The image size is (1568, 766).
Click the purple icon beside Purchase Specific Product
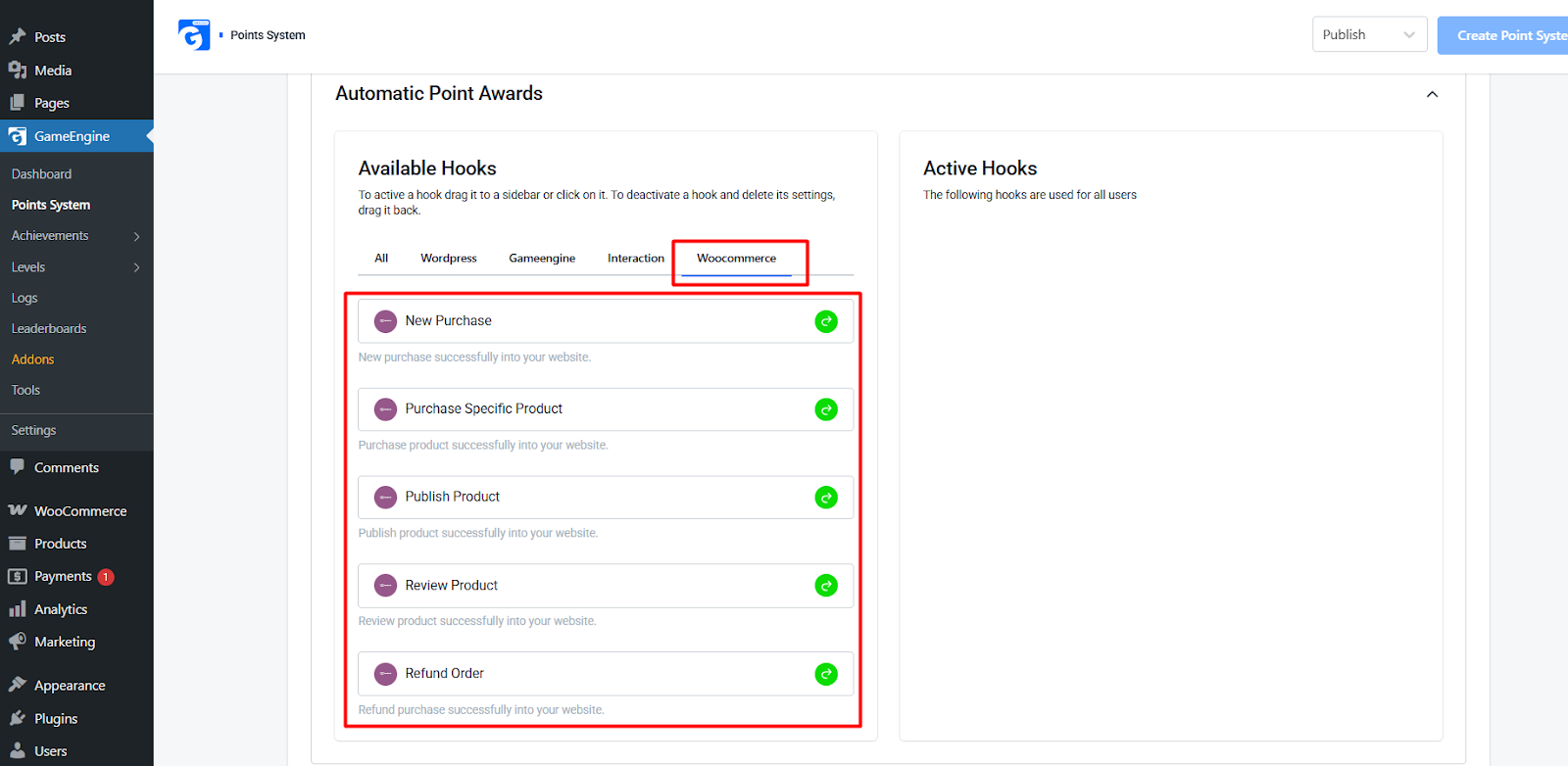[386, 409]
